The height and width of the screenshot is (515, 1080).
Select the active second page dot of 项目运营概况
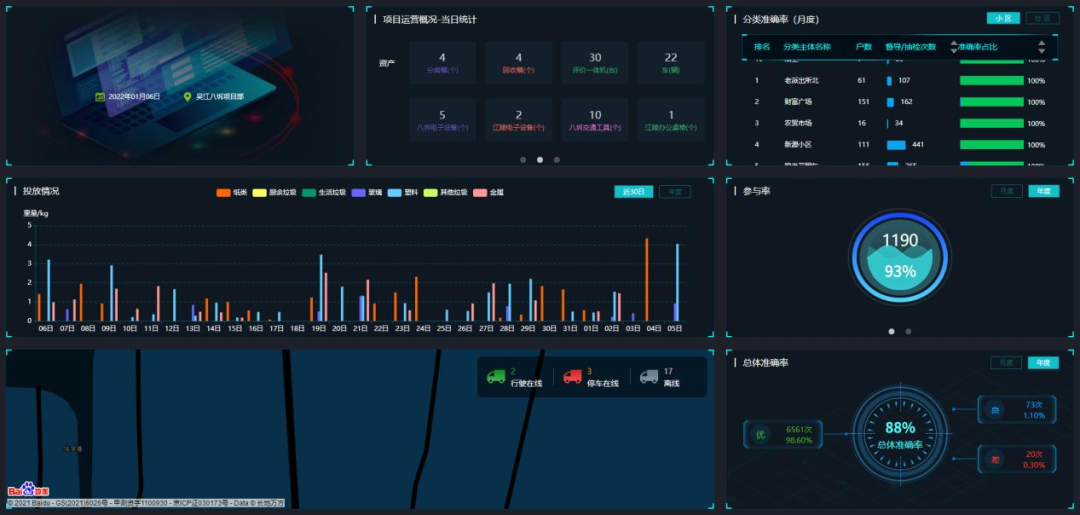point(540,160)
